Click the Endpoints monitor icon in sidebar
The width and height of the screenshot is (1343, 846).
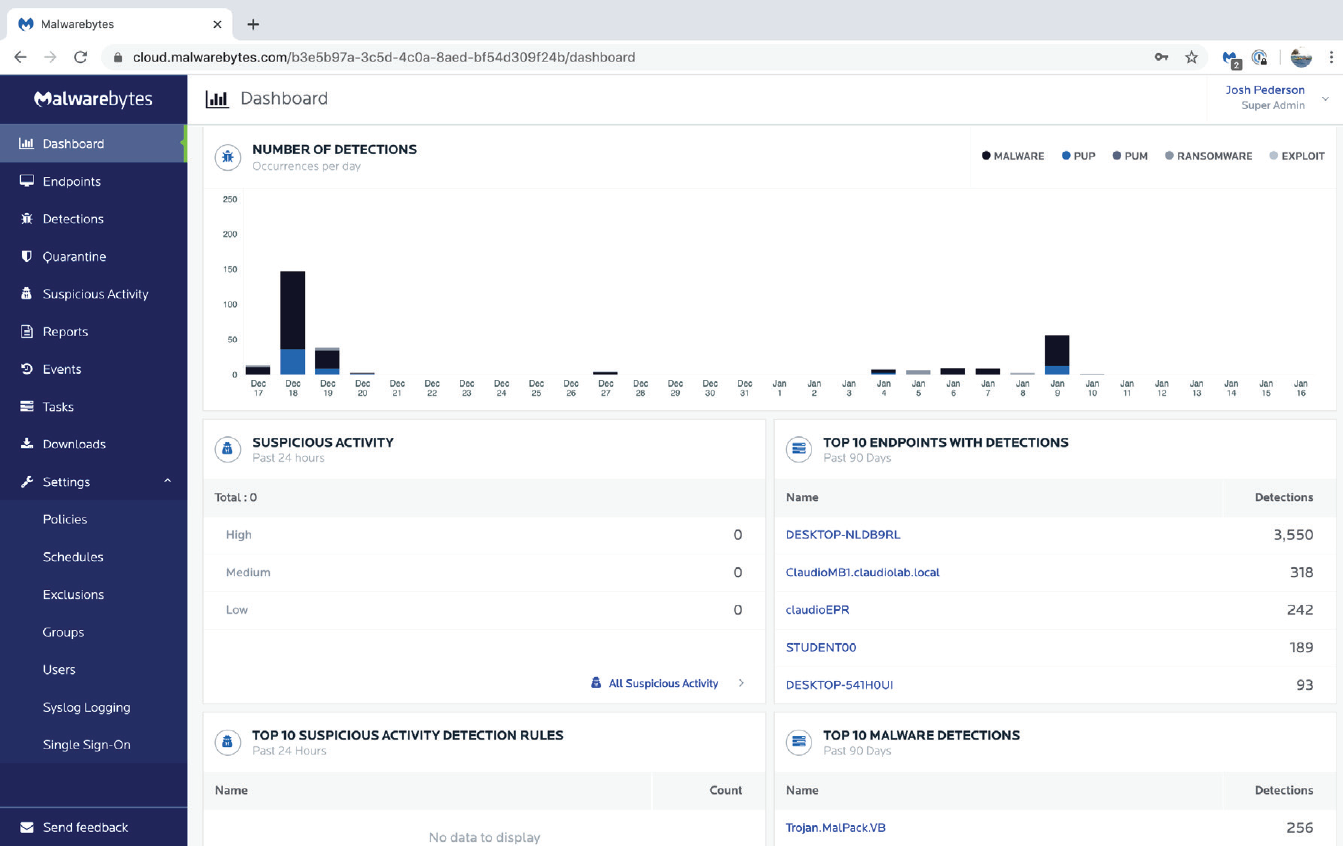tap(27, 181)
